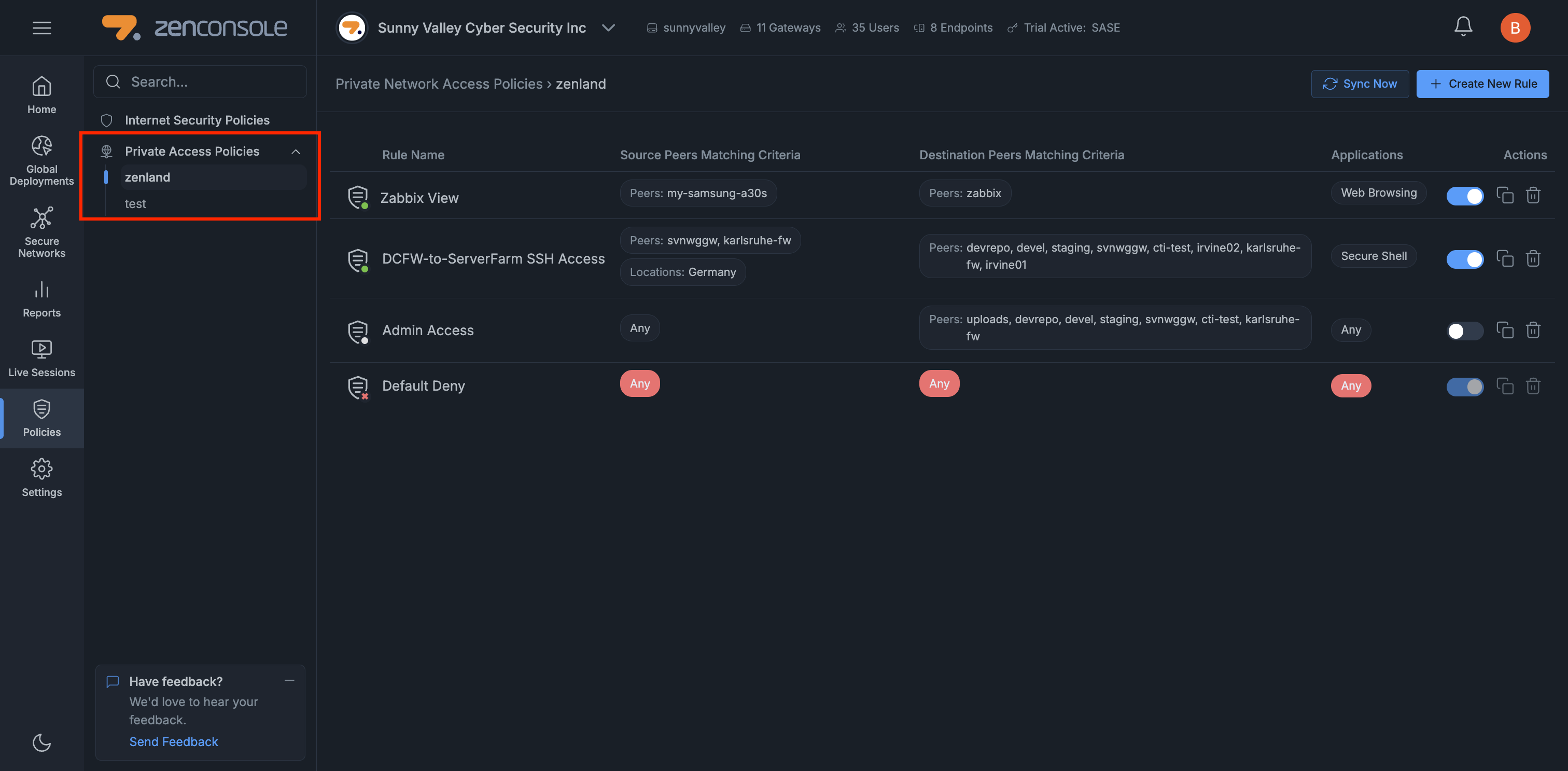
Task: Open the notification bell
Action: point(1463,27)
